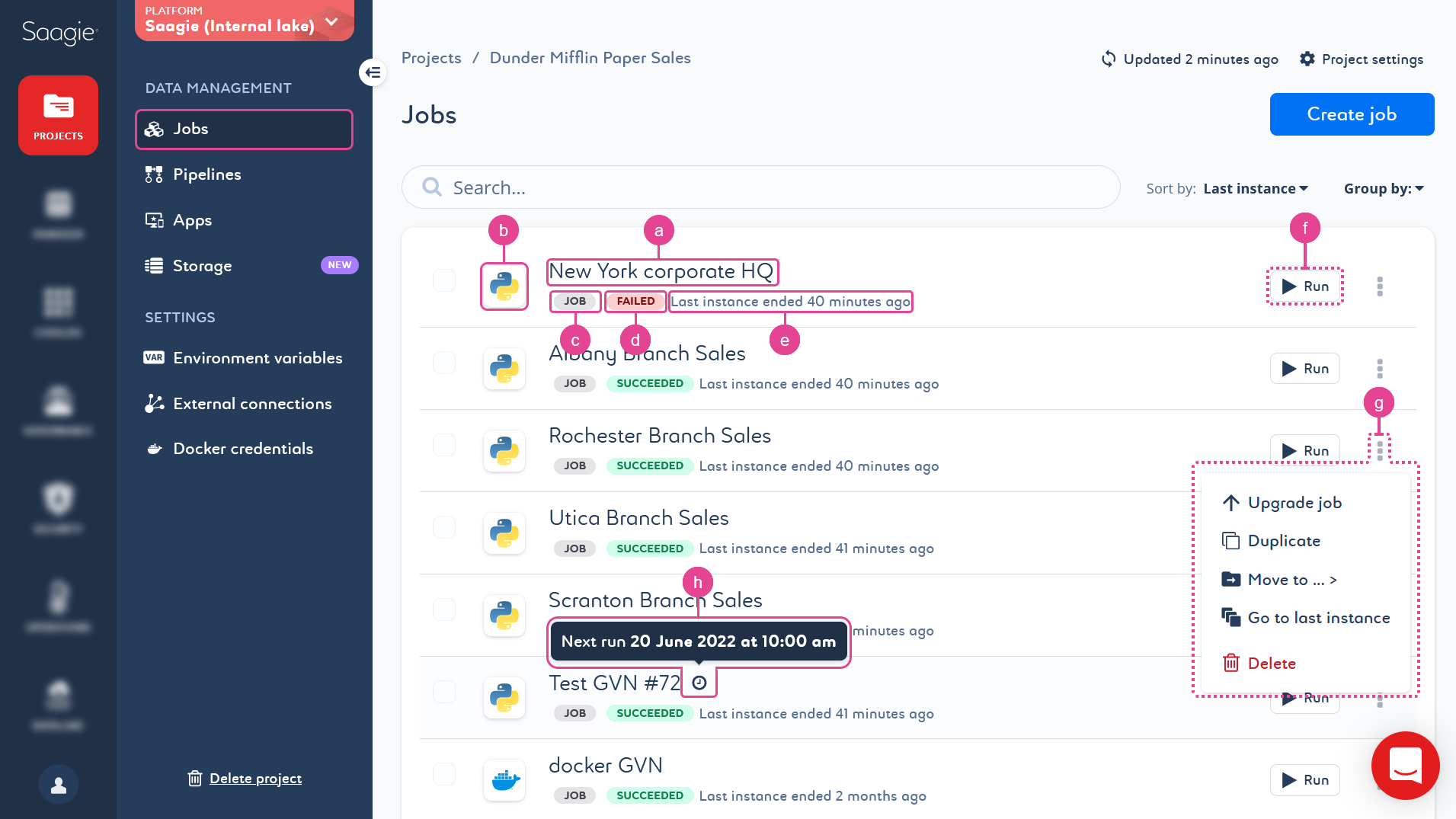Click Python icon of Albany Branch Sales

point(504,369)
